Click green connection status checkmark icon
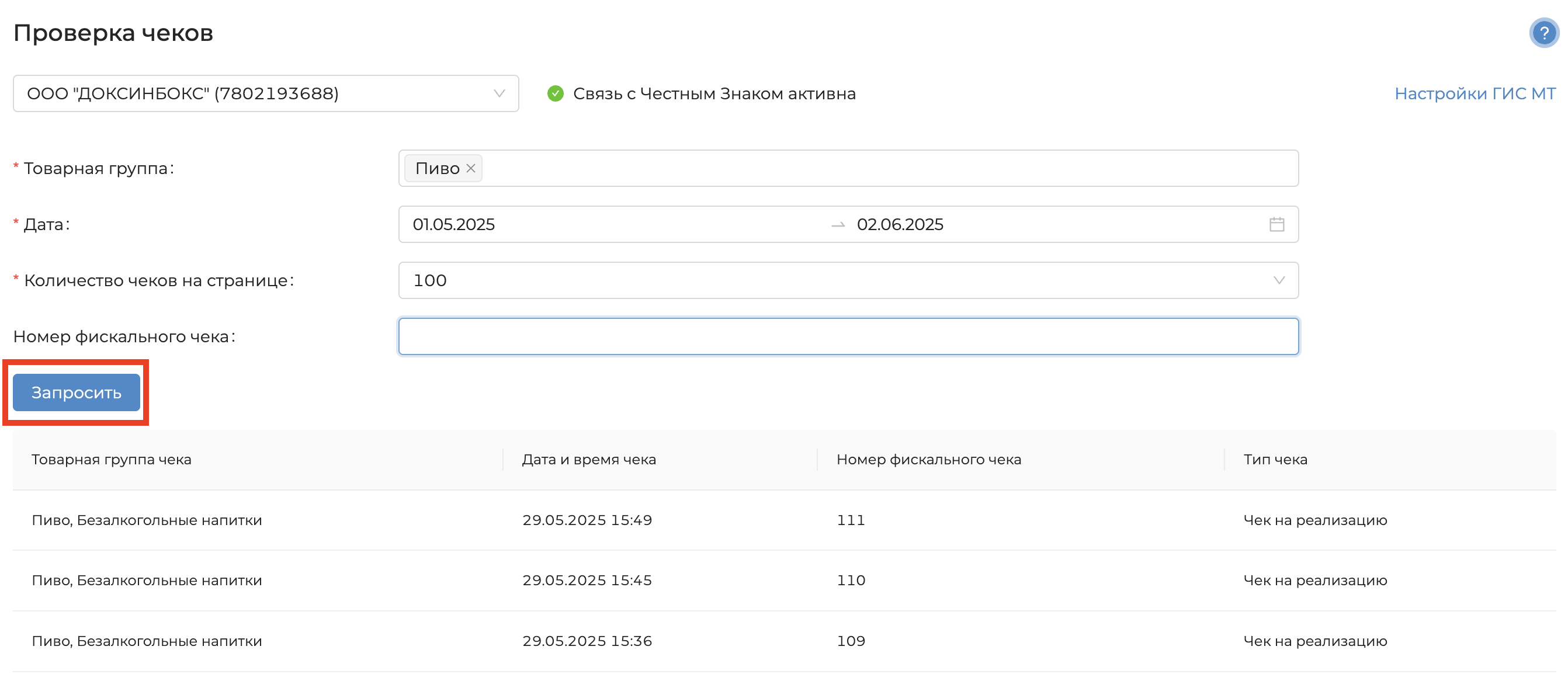 point(554,93)
